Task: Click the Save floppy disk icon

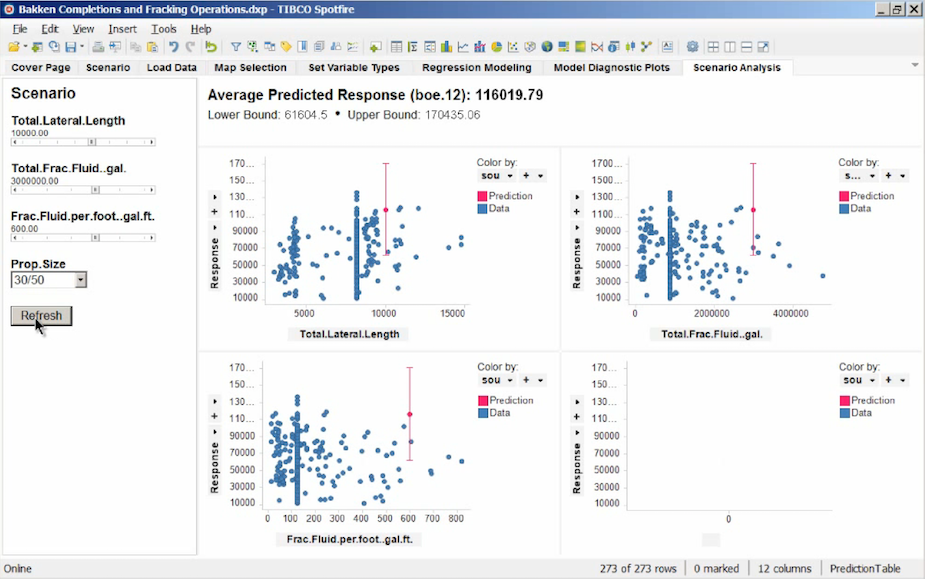Action: click(x=71, y=47)
